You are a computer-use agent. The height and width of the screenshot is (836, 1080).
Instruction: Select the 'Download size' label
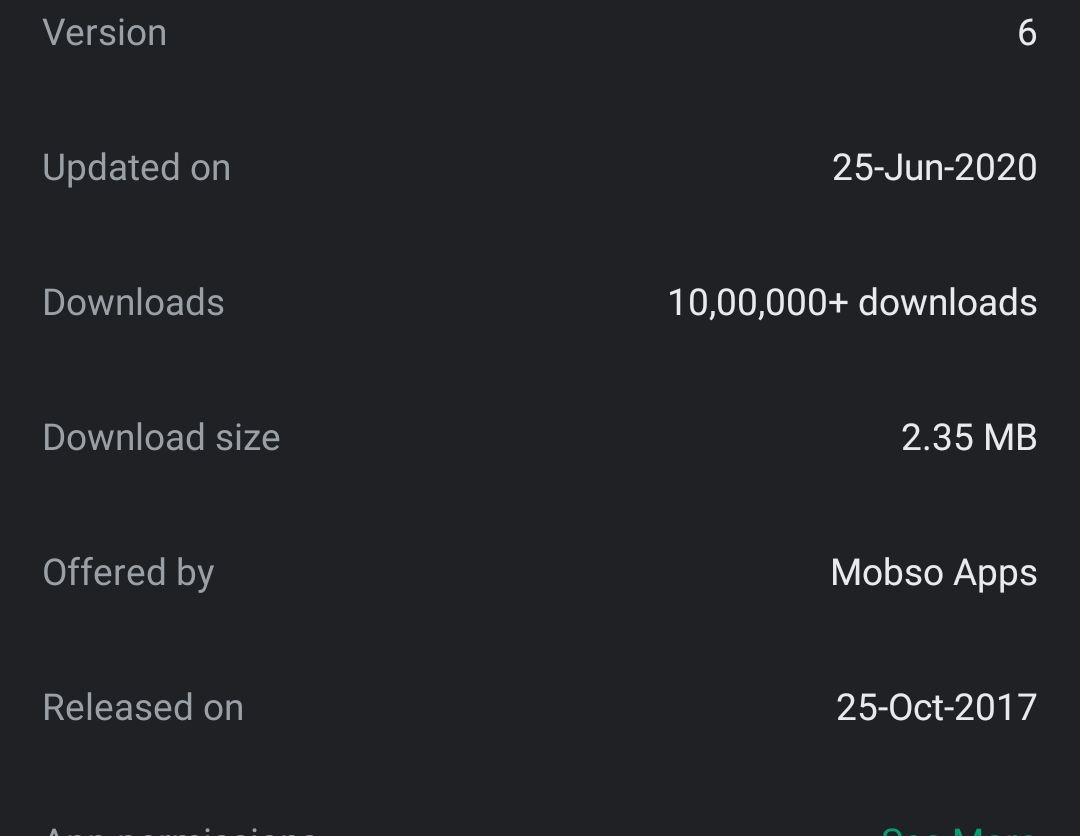point(161,438)
